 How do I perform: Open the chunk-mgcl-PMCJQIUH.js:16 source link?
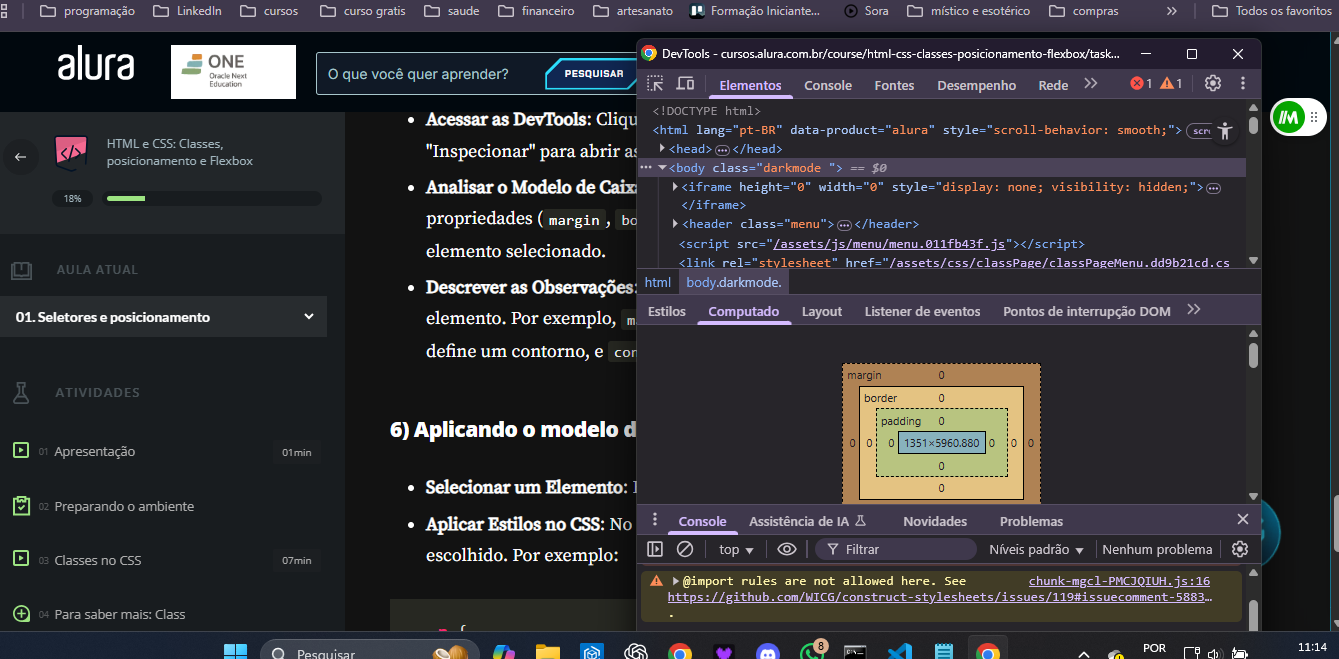pos(1119,581)
